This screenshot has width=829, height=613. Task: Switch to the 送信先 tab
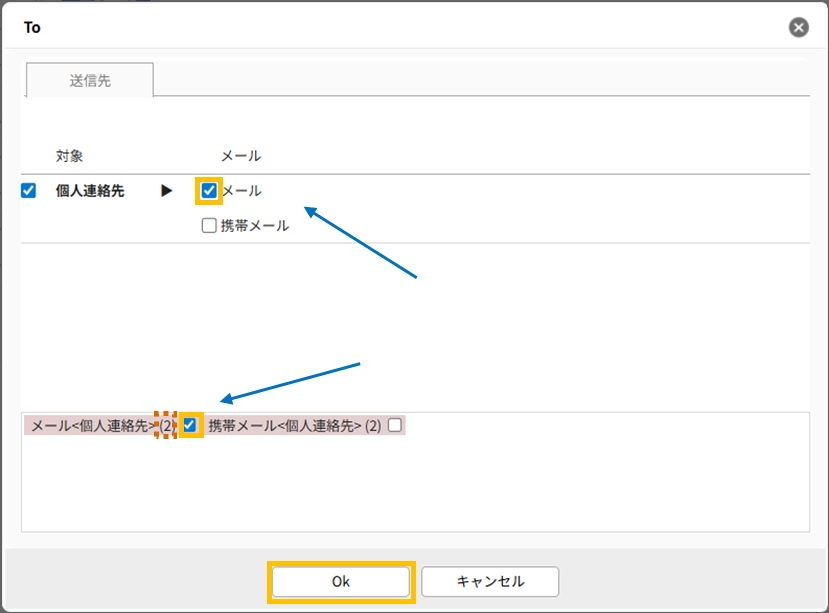[90, 81]
